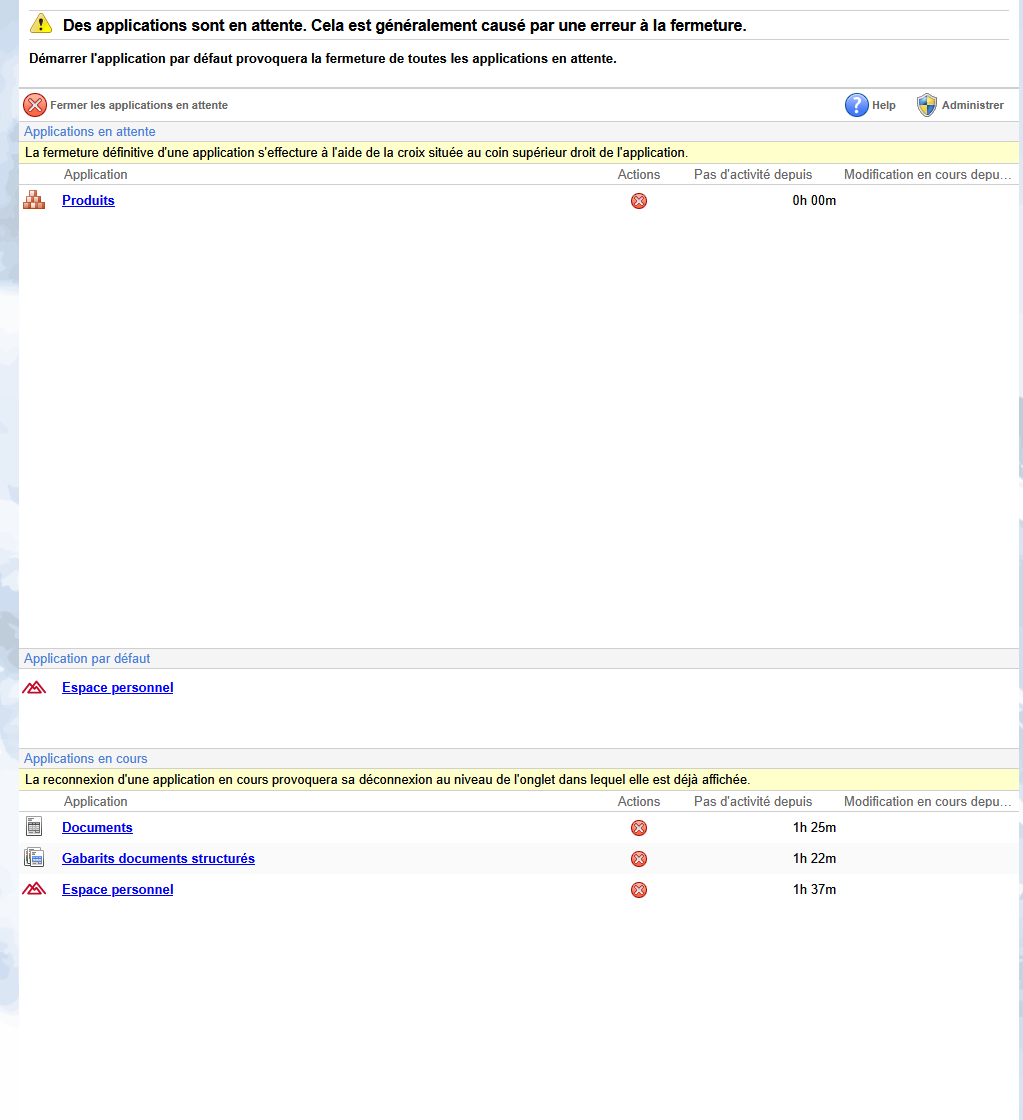Open the Produits link
The width and height of the screenshot is (1023, 1120).
point(88,201)
